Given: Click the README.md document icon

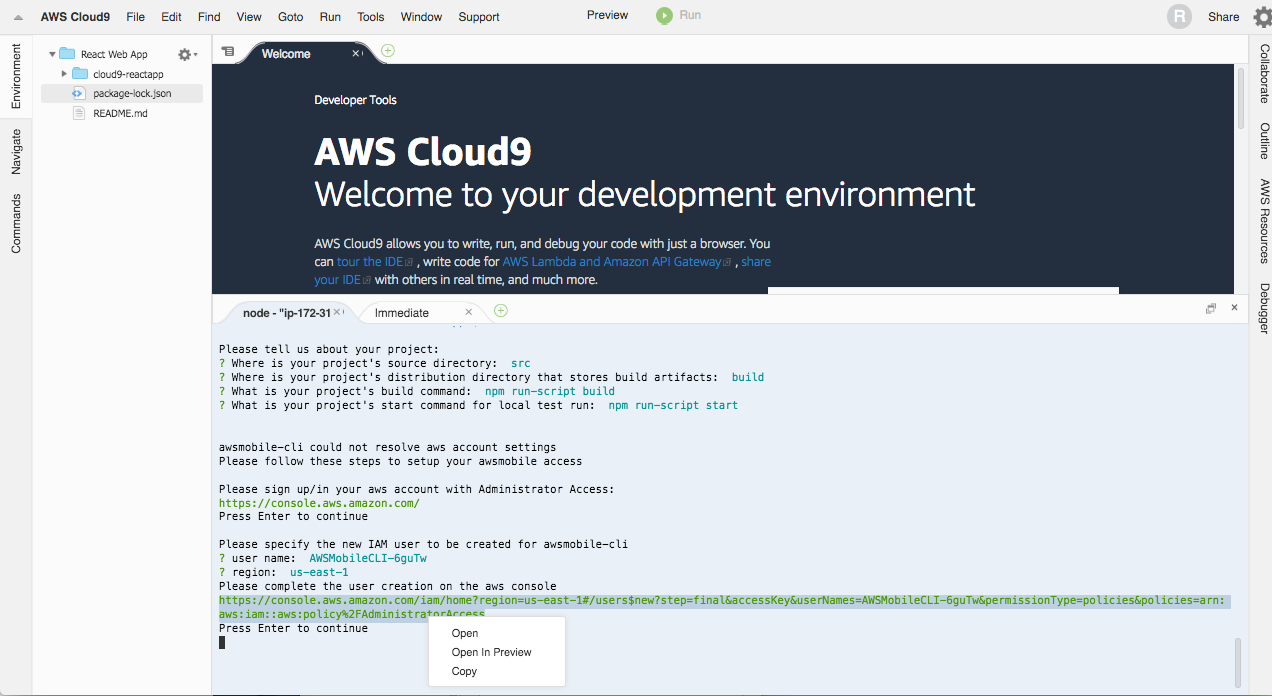Looking at the screenshot, I should coord(79,113).
